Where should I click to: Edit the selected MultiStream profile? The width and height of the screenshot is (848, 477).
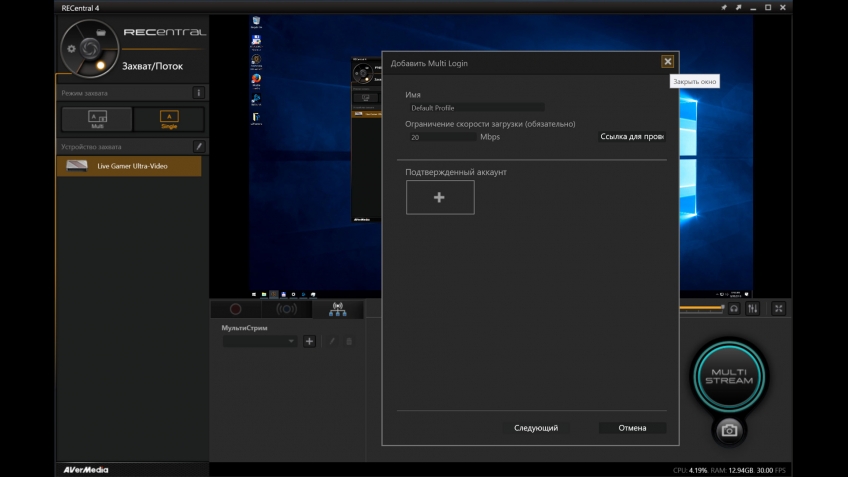point(332,341)
